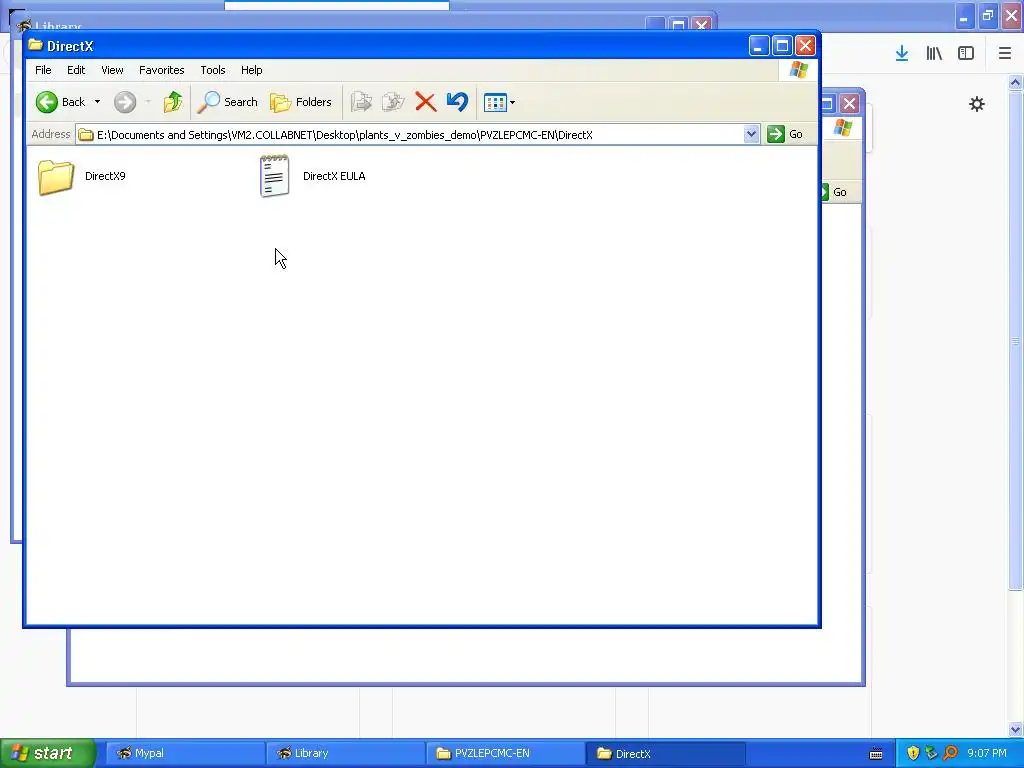Open the Help menu
Image resolution: width=1024 pixels, height=768 pixels.
[251, 70]
